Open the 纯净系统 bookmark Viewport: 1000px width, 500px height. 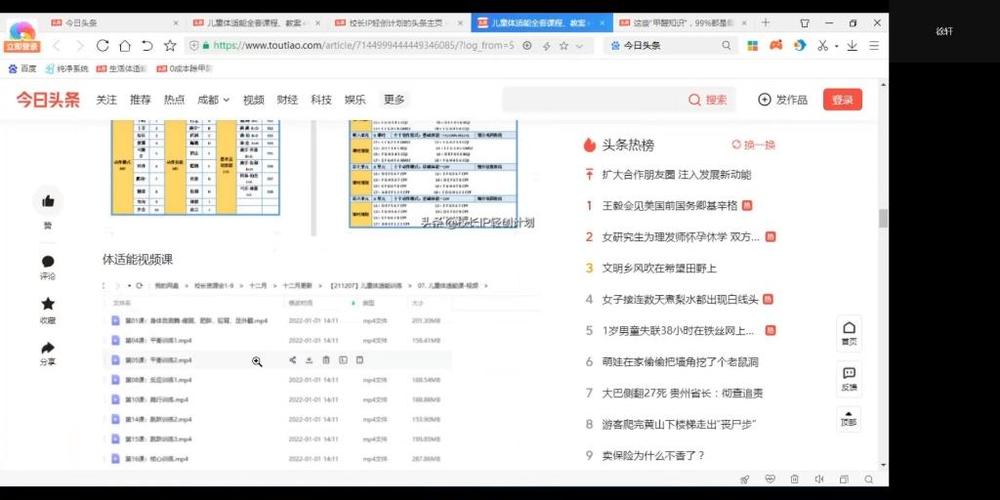66,68
